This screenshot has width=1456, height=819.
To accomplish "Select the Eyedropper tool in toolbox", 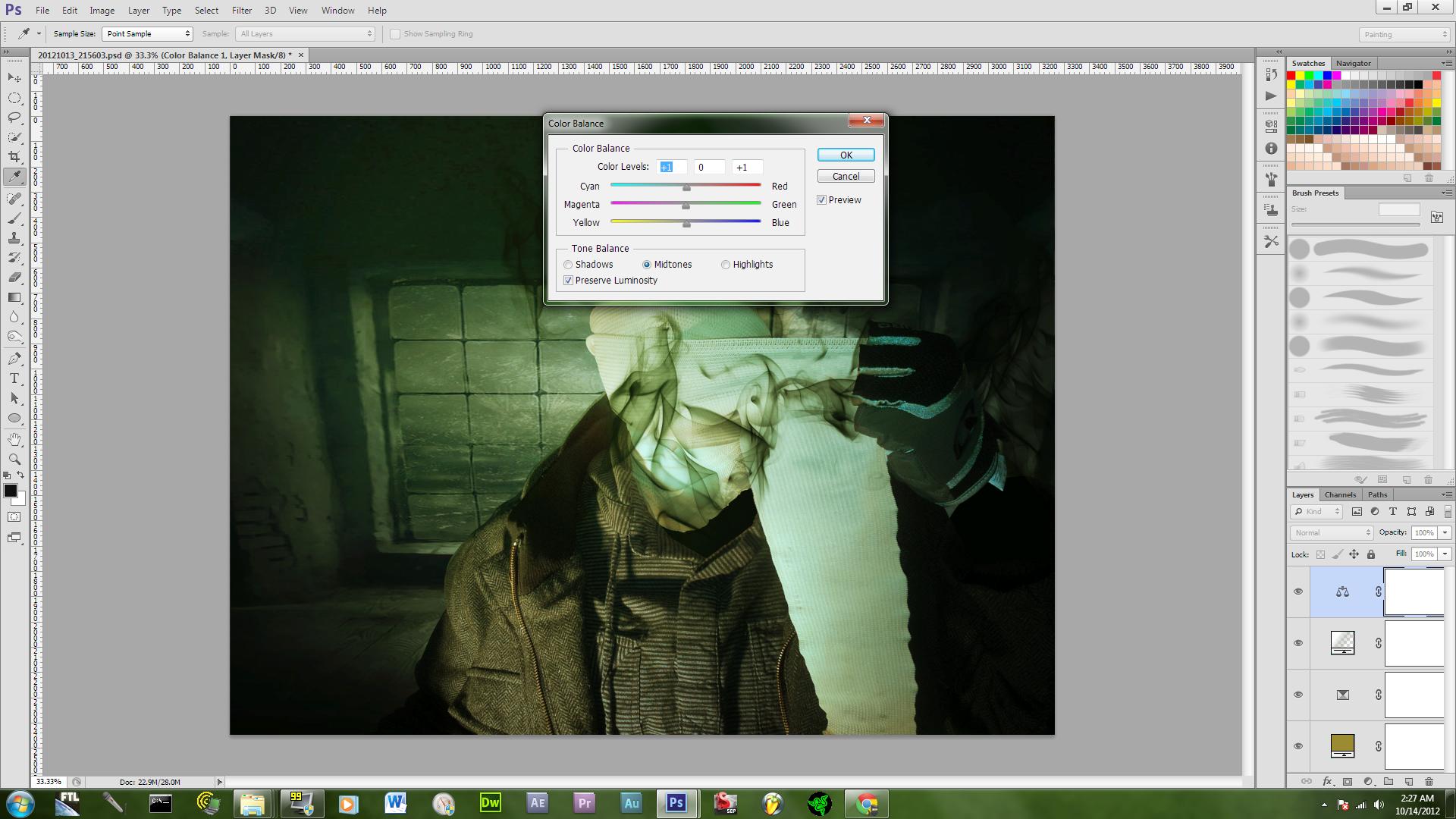I will (14, 177).
